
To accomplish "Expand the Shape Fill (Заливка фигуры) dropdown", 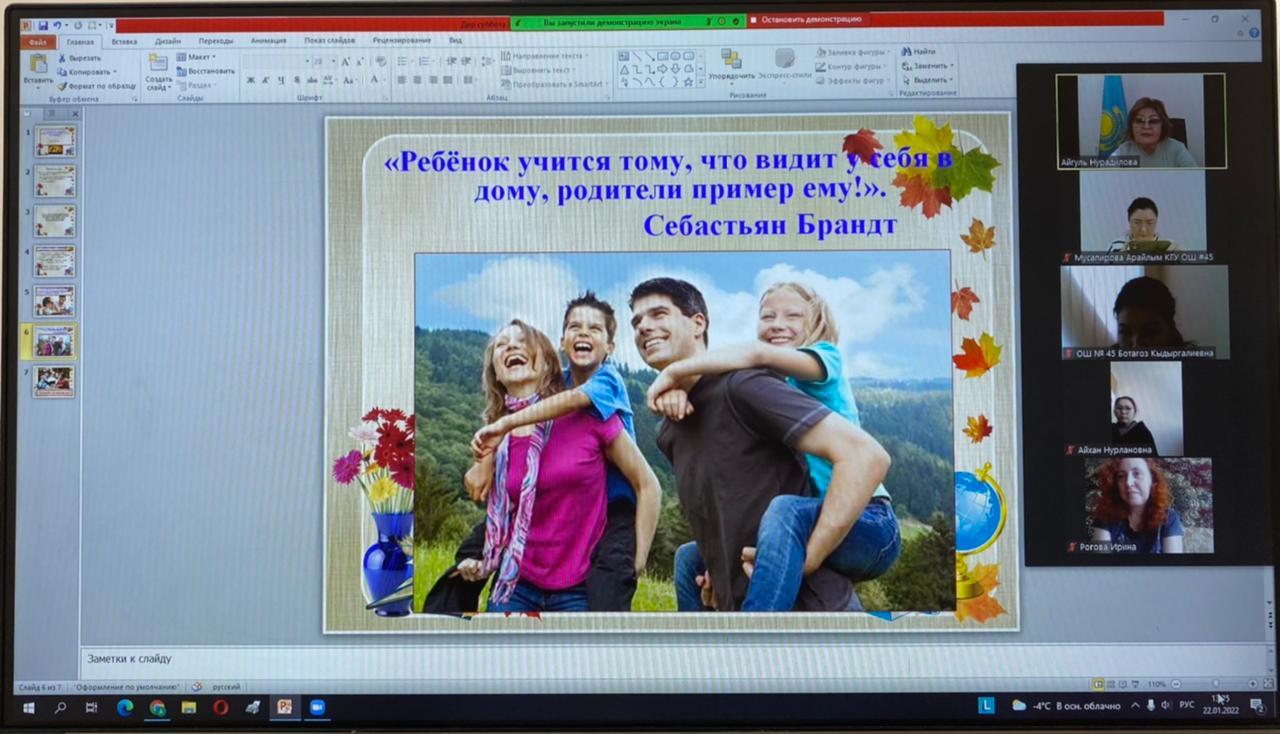I will [850, 52].
